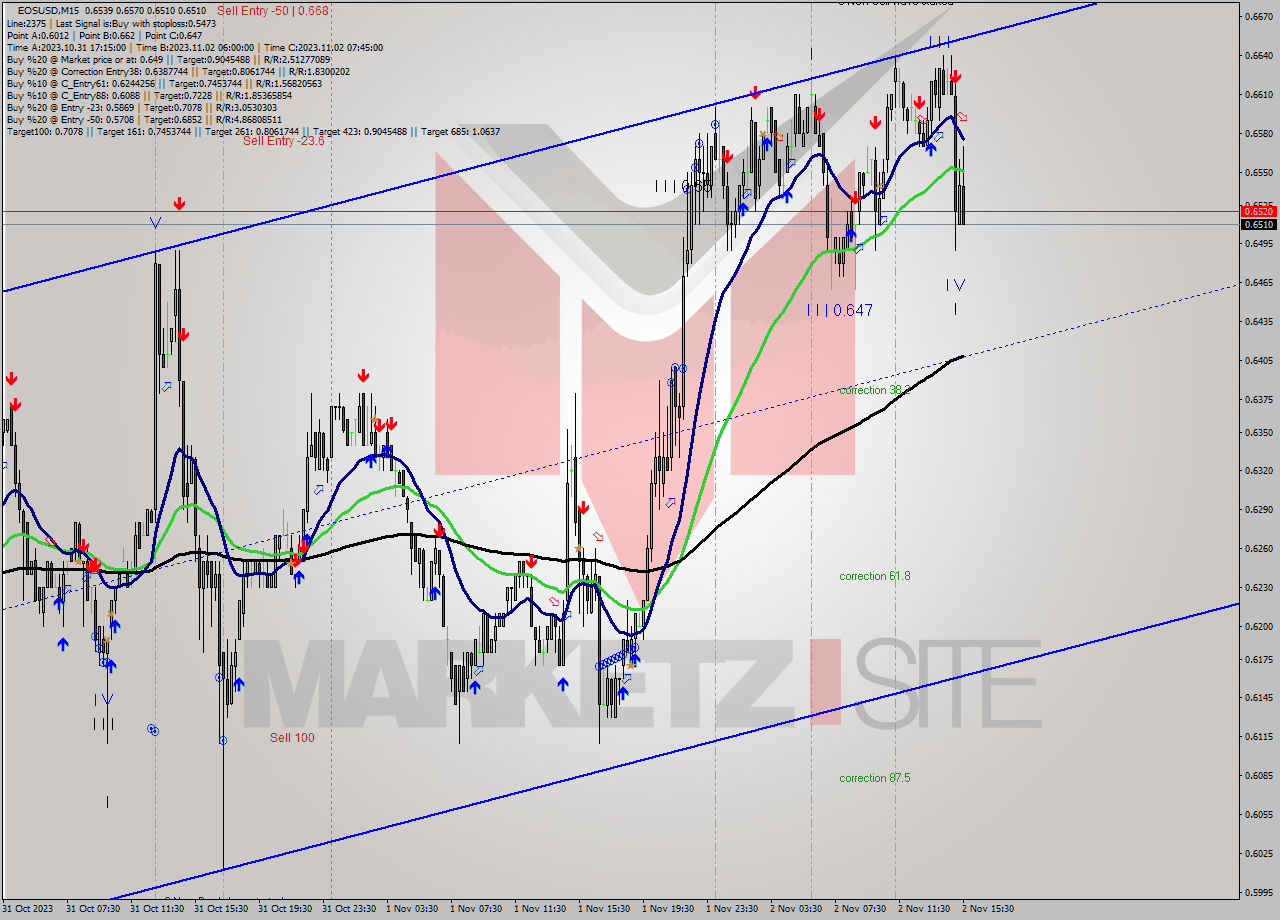Click the 0.6405 price axis label

[x=1257, y=361]
